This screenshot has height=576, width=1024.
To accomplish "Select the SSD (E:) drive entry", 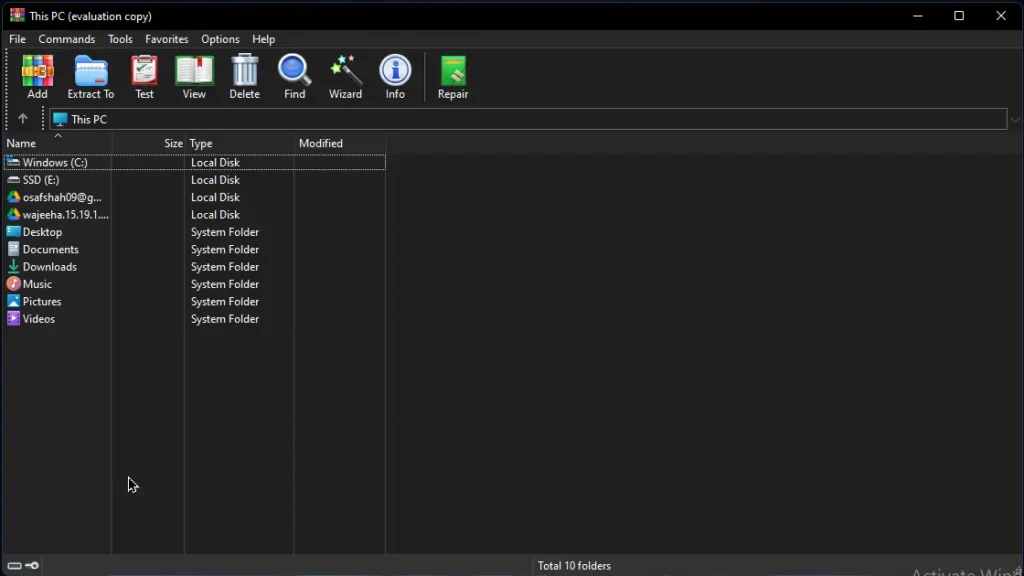I will click(x=41, y=180).
